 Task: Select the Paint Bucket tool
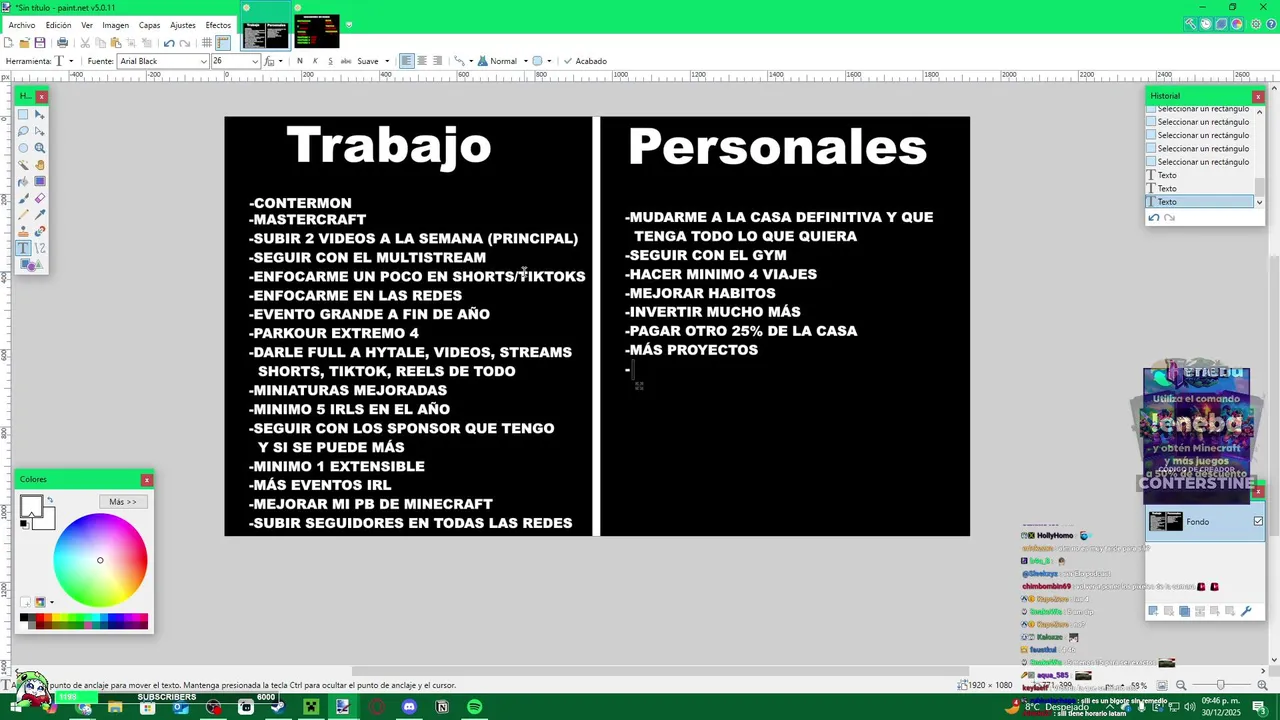(x=23, y=181)
